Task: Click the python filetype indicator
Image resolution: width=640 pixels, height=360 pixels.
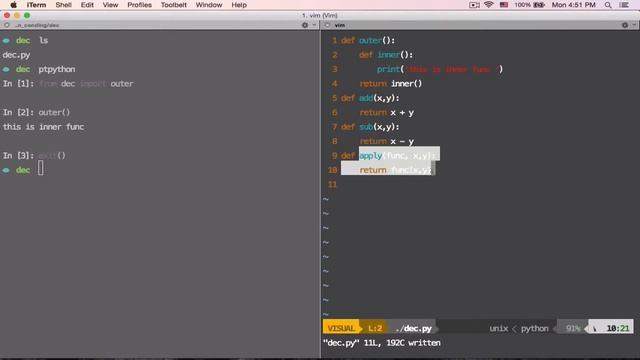Action: 535,328
